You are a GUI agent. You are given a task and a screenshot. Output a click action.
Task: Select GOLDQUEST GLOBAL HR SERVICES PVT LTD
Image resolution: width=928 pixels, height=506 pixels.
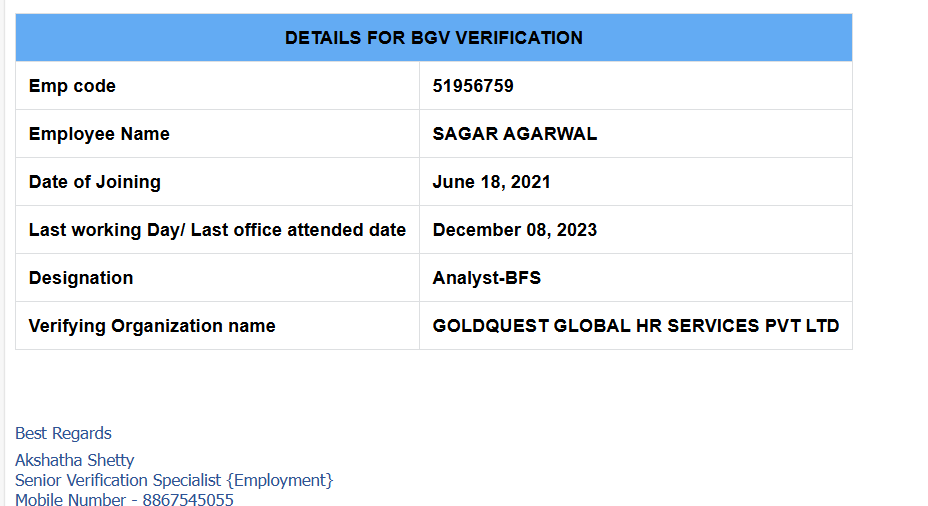click(x=635, y=326)
